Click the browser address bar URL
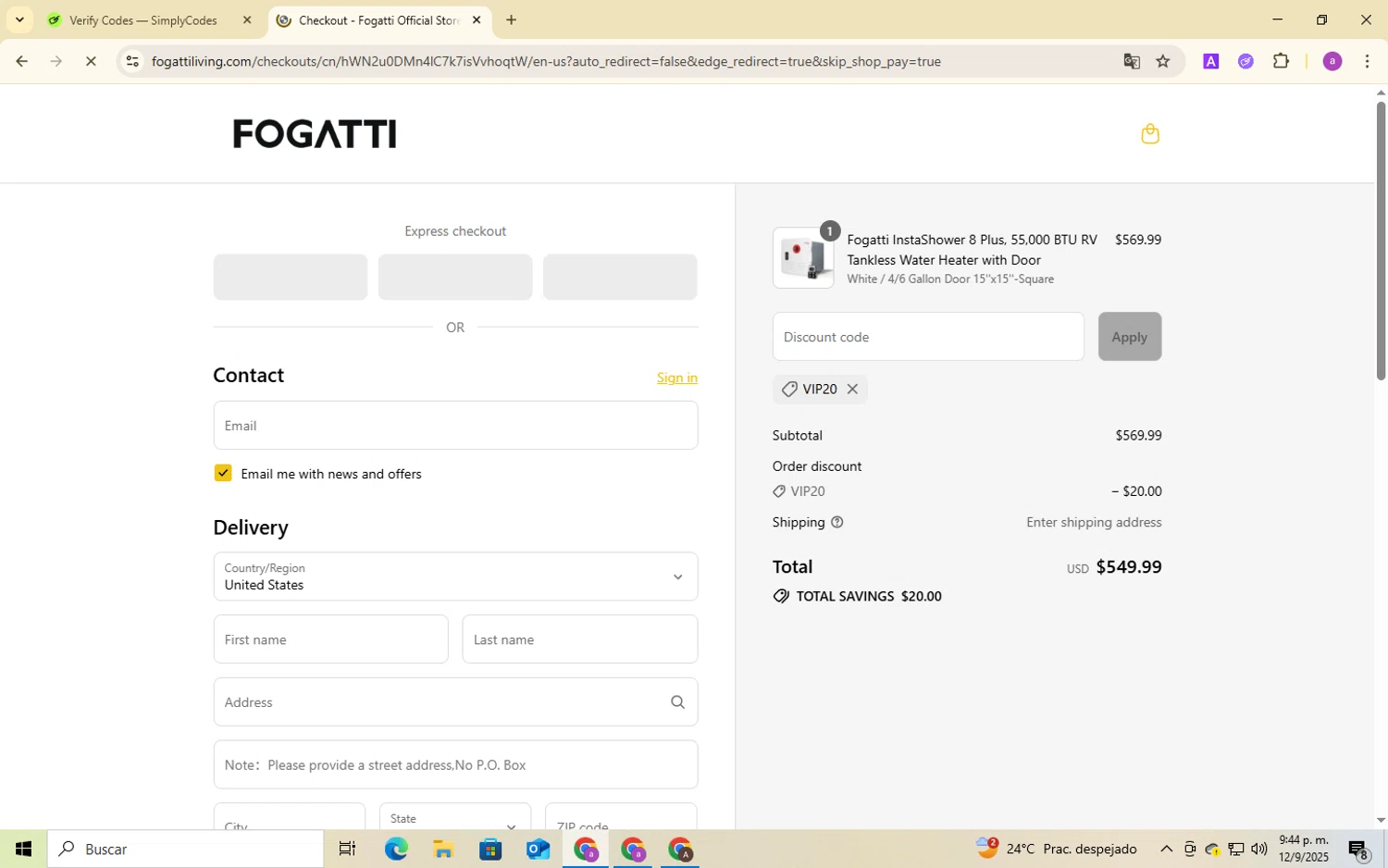Image resolution: width=1388 pixels, height=868 pixels. (x=546, y=62)
